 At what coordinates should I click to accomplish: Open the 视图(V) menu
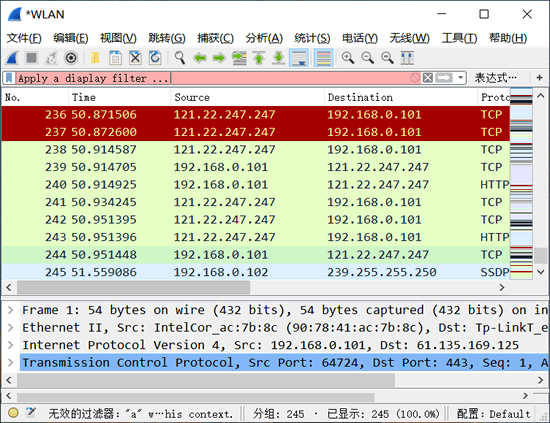click(x=118, y=38)
